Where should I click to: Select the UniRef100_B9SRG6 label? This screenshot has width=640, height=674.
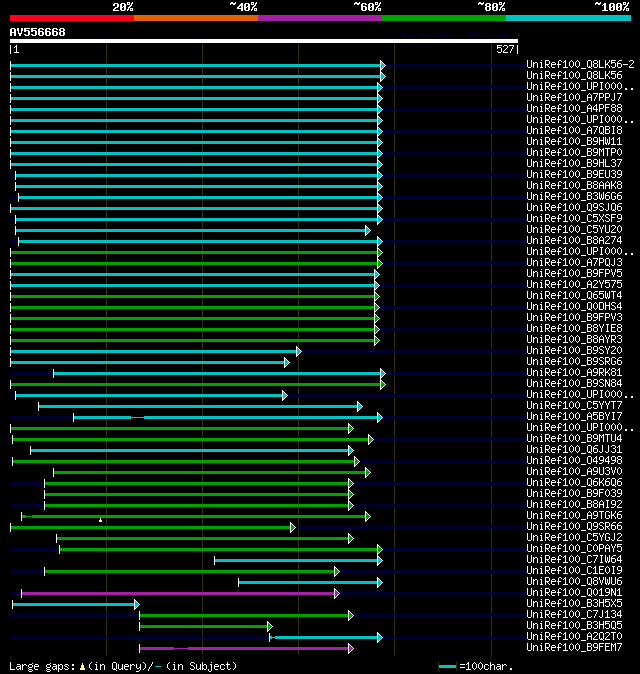574,362
